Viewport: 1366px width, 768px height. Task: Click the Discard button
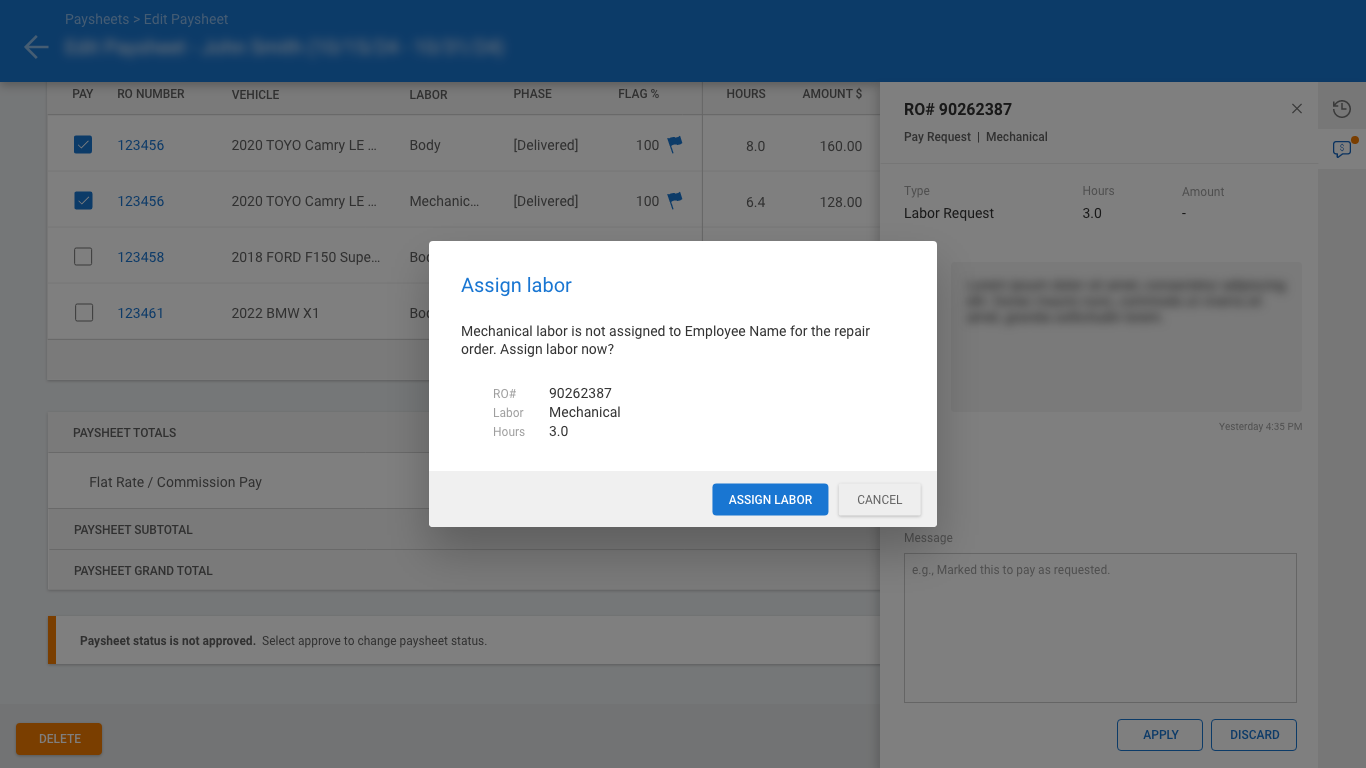pos(1254,735)
